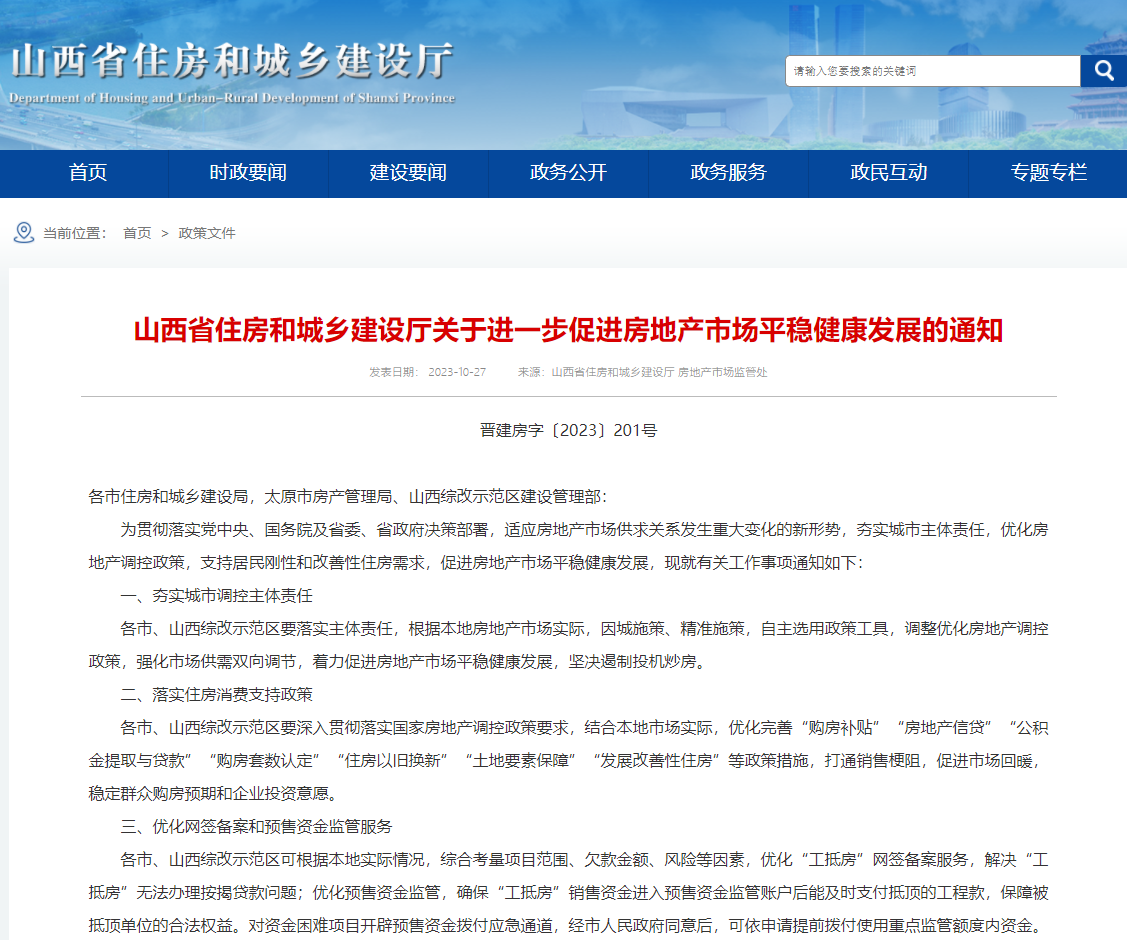Open the 政民互动 navigation item
1127x940 pixels.
[889, 173]
